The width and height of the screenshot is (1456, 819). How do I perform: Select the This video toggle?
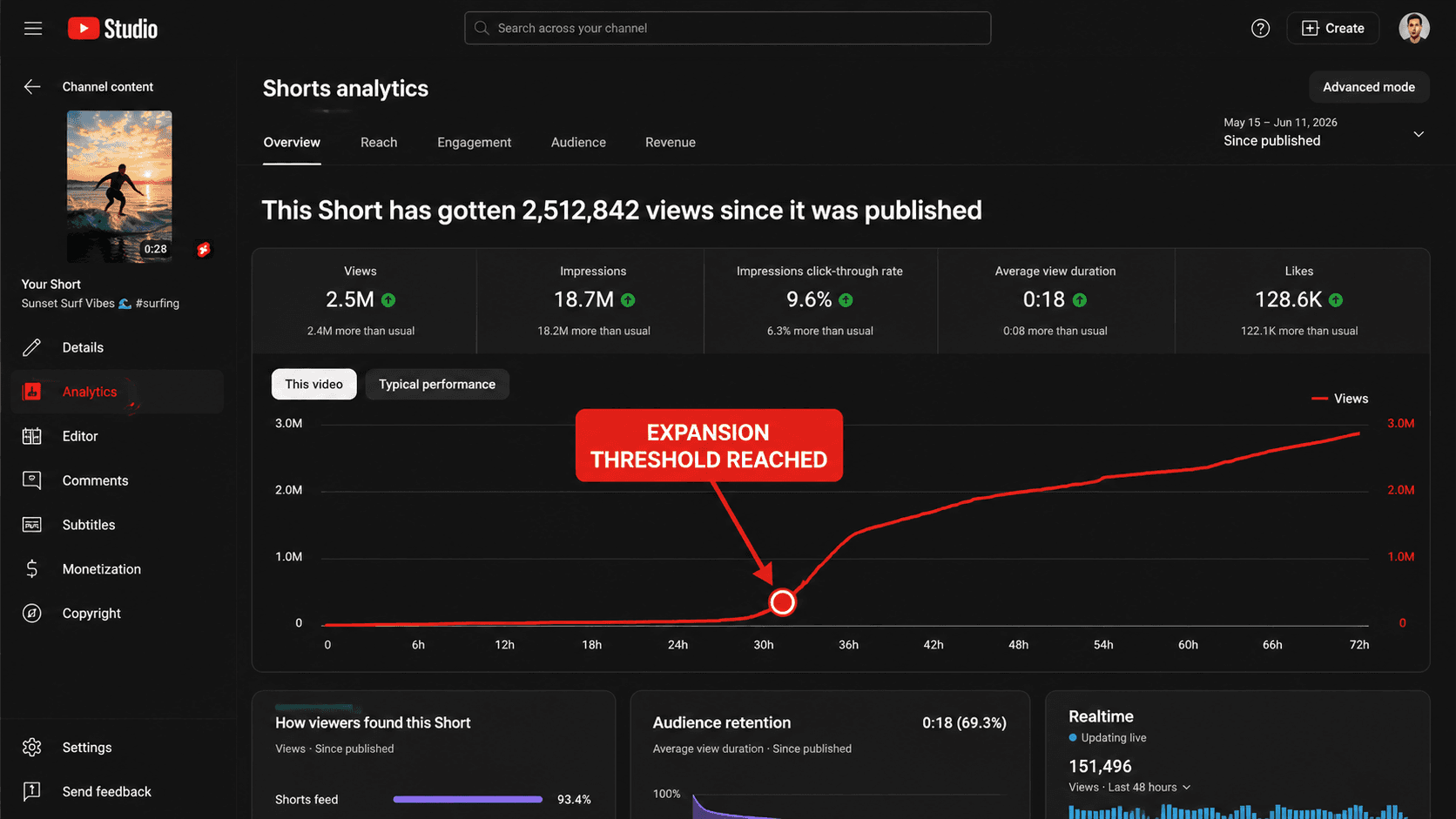click(x=314, y=384)
